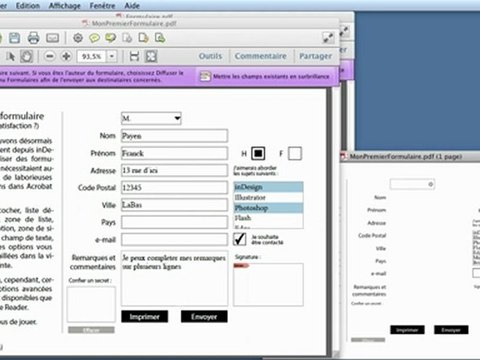Click the 93.5% zoom value field
This screenshot has height=360, width=480.
click(x=92, y=56)
